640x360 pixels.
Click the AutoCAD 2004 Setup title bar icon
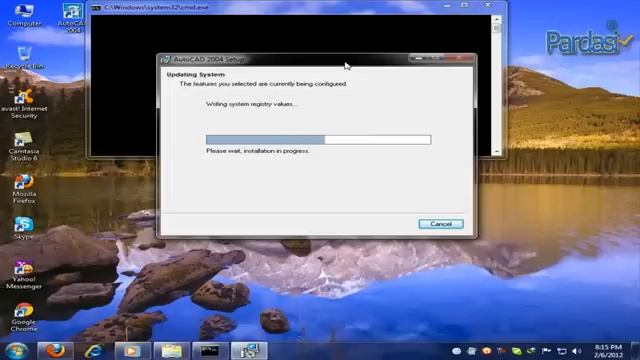[x=165, y=60]
